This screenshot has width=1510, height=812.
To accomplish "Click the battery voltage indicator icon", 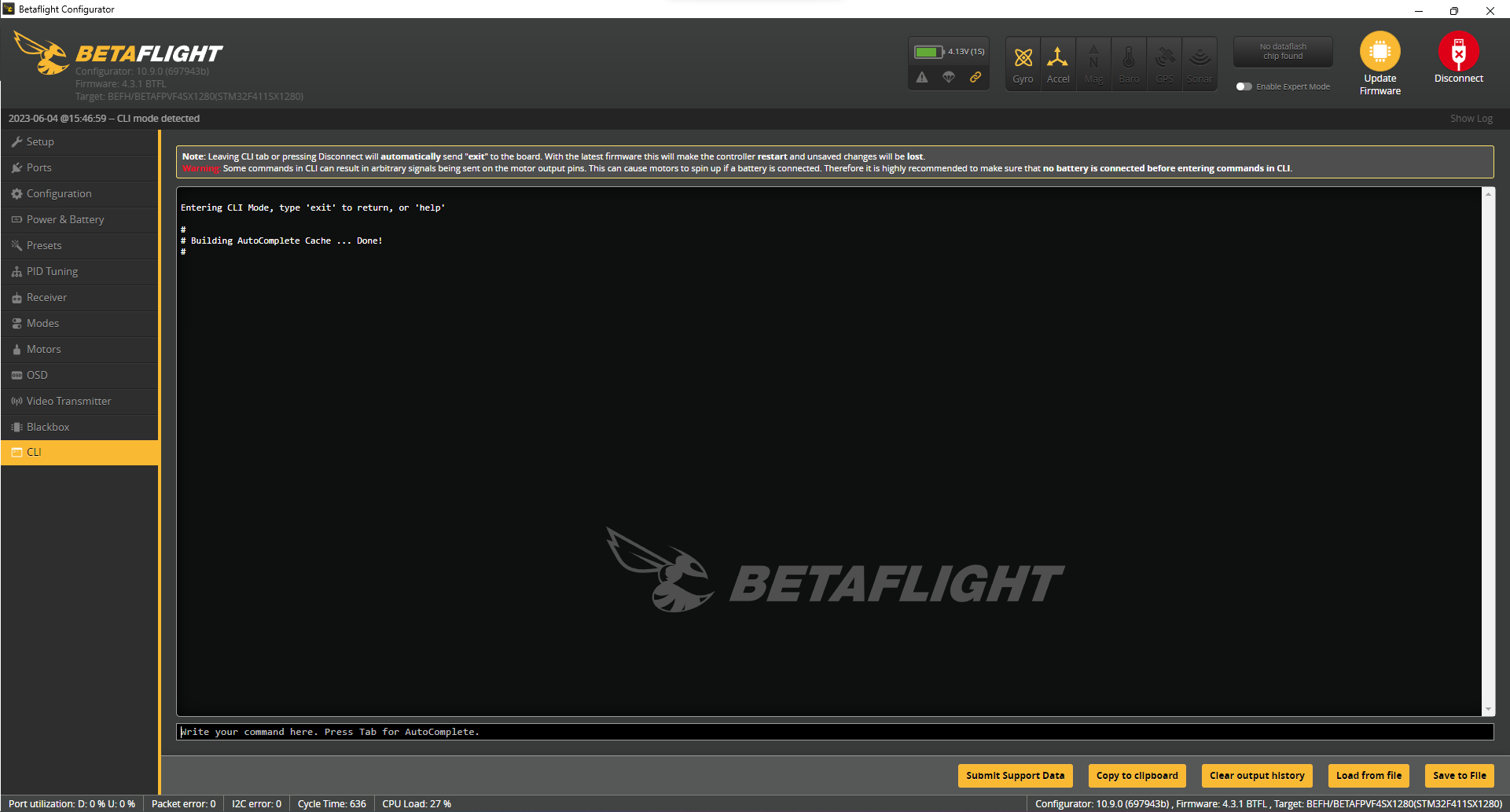I will point(929,52).
